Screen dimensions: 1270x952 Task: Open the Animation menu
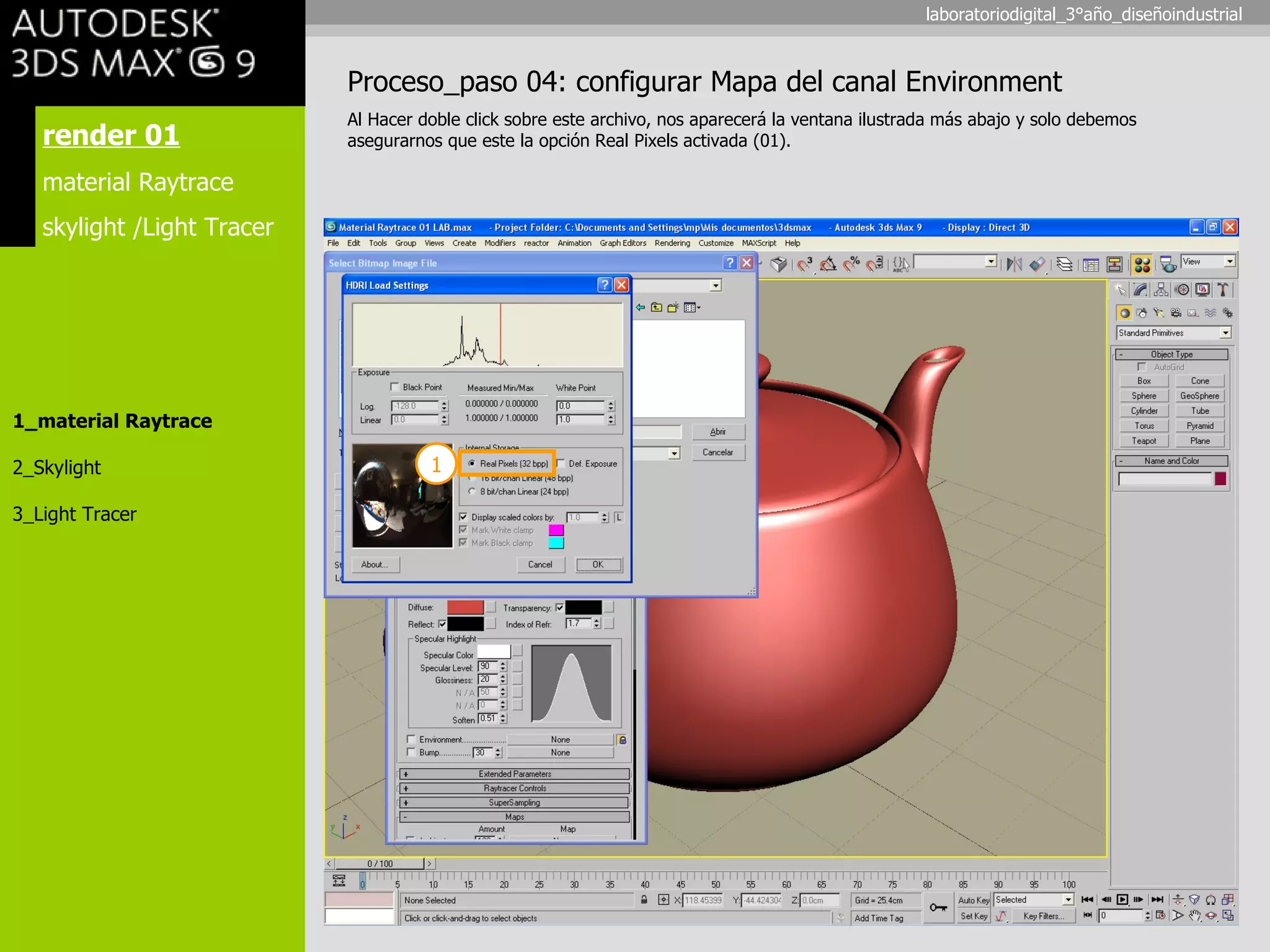click(574, 243)
